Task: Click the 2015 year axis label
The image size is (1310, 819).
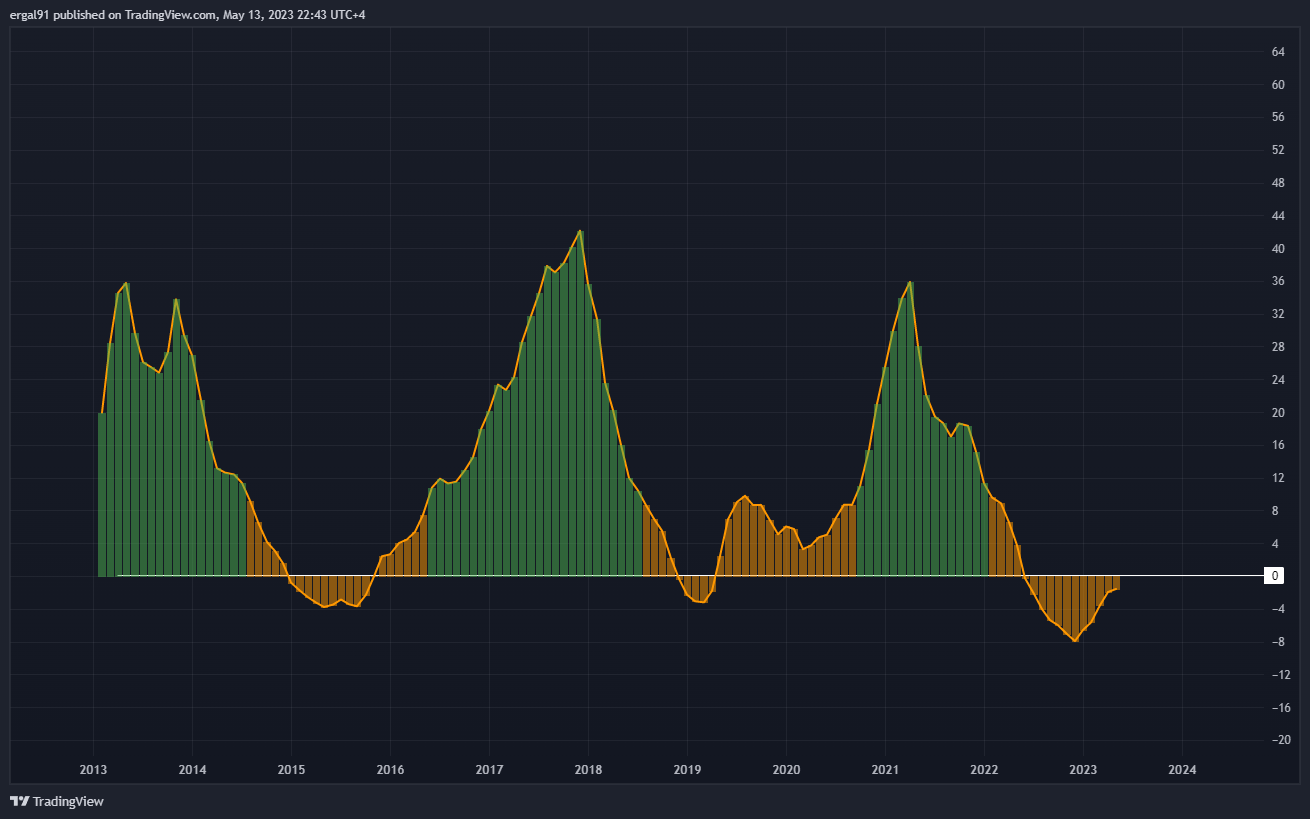Action: pos(291,769)
